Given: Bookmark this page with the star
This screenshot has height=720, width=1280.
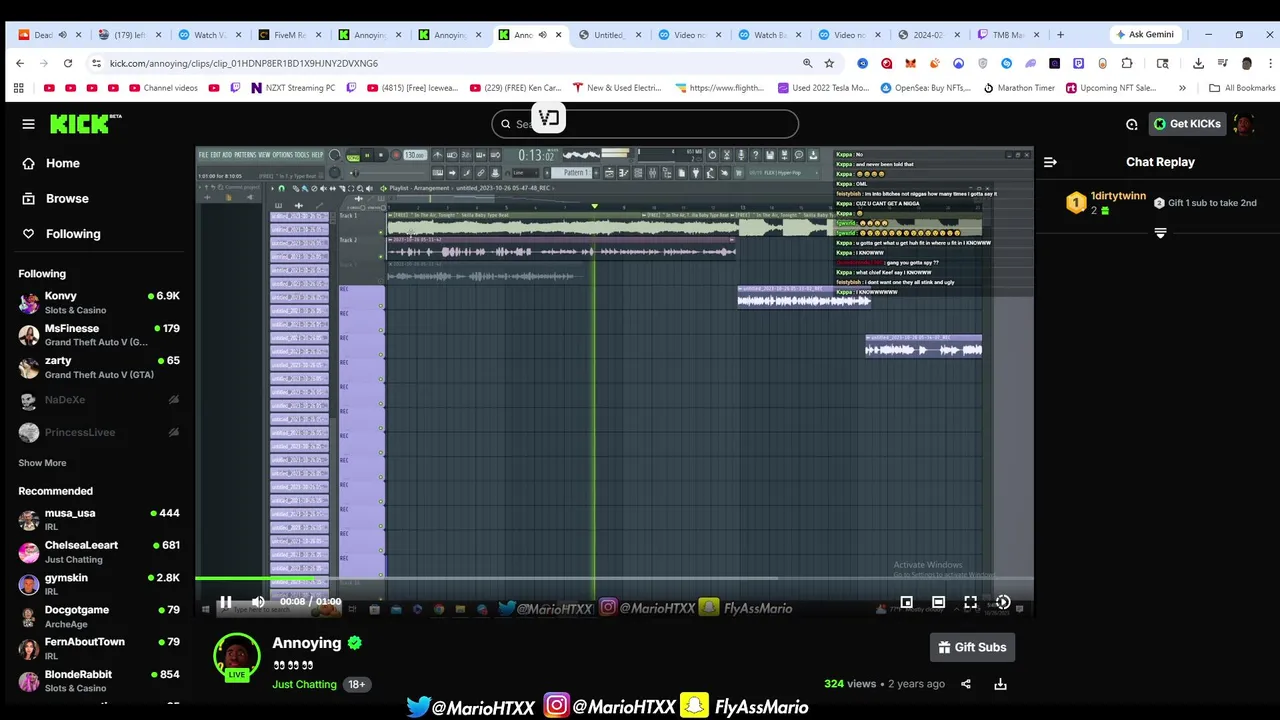Looking at the screenshot, I should [829, 63].
